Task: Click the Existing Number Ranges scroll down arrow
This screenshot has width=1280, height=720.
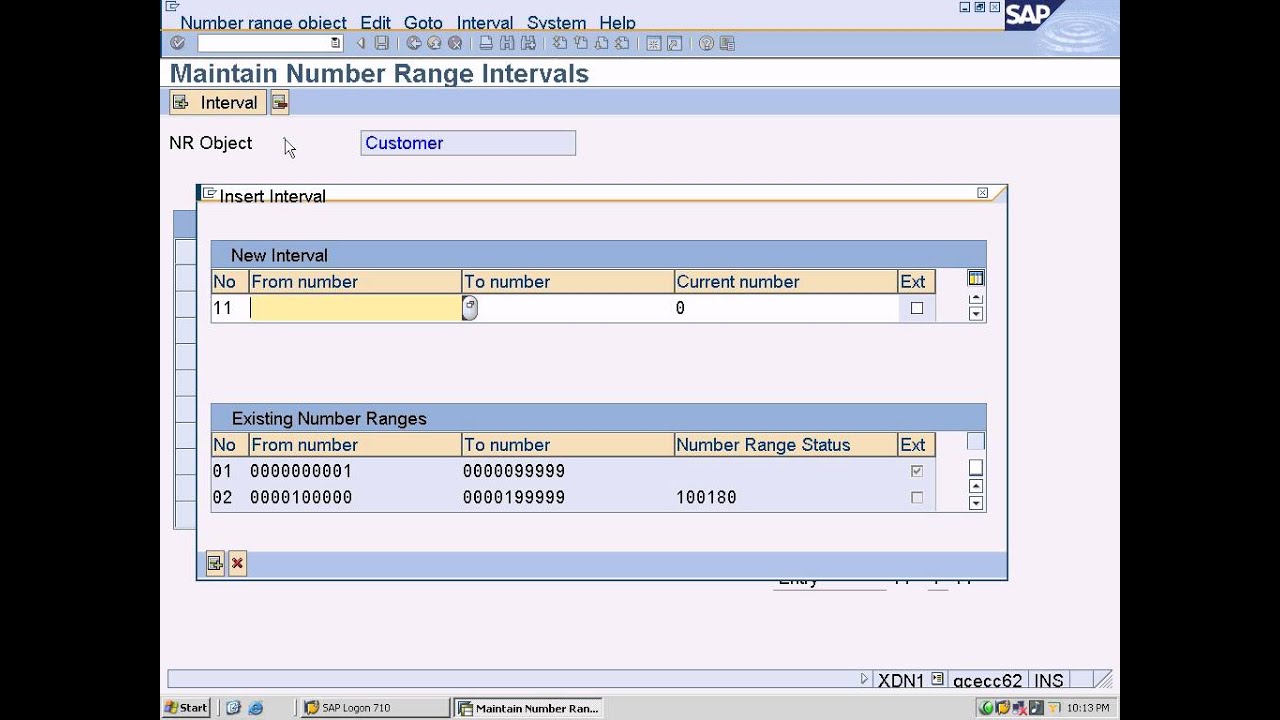Action: (976, 503)
